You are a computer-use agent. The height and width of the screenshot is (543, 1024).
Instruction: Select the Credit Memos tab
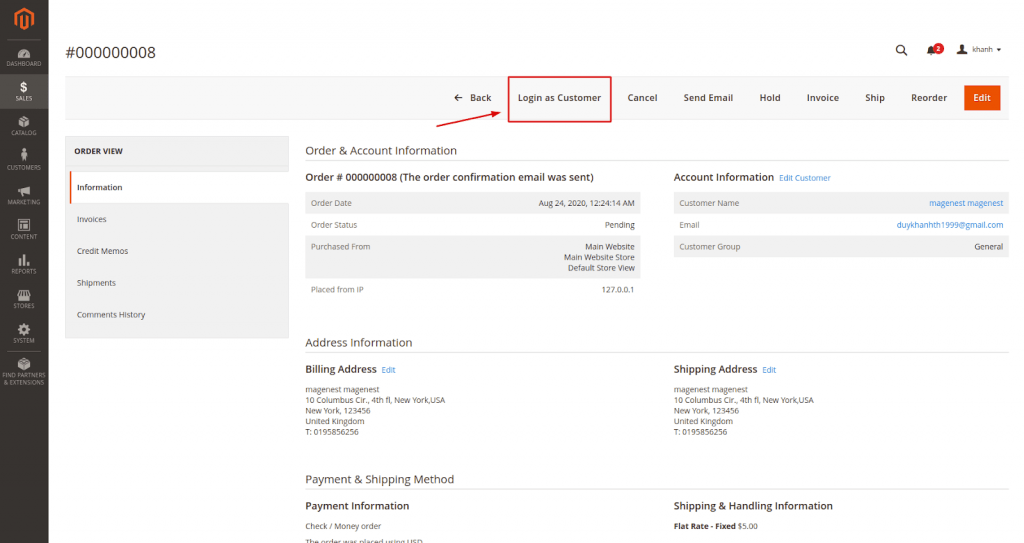pyautogui.click(x=102, y=251)
